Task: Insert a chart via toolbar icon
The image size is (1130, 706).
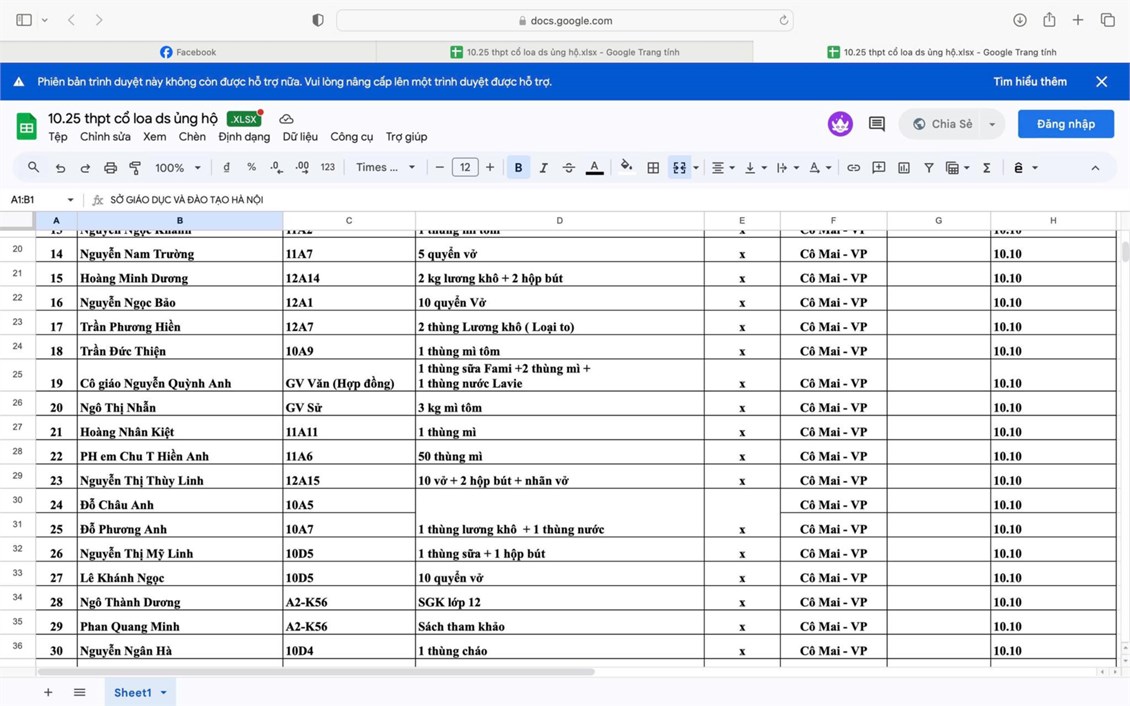Action: [903, 168]
